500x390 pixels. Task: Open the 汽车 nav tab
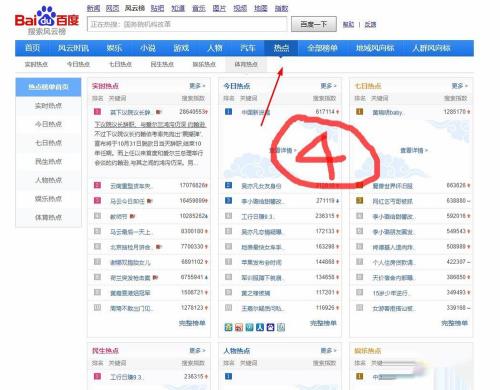pos(248,48)
